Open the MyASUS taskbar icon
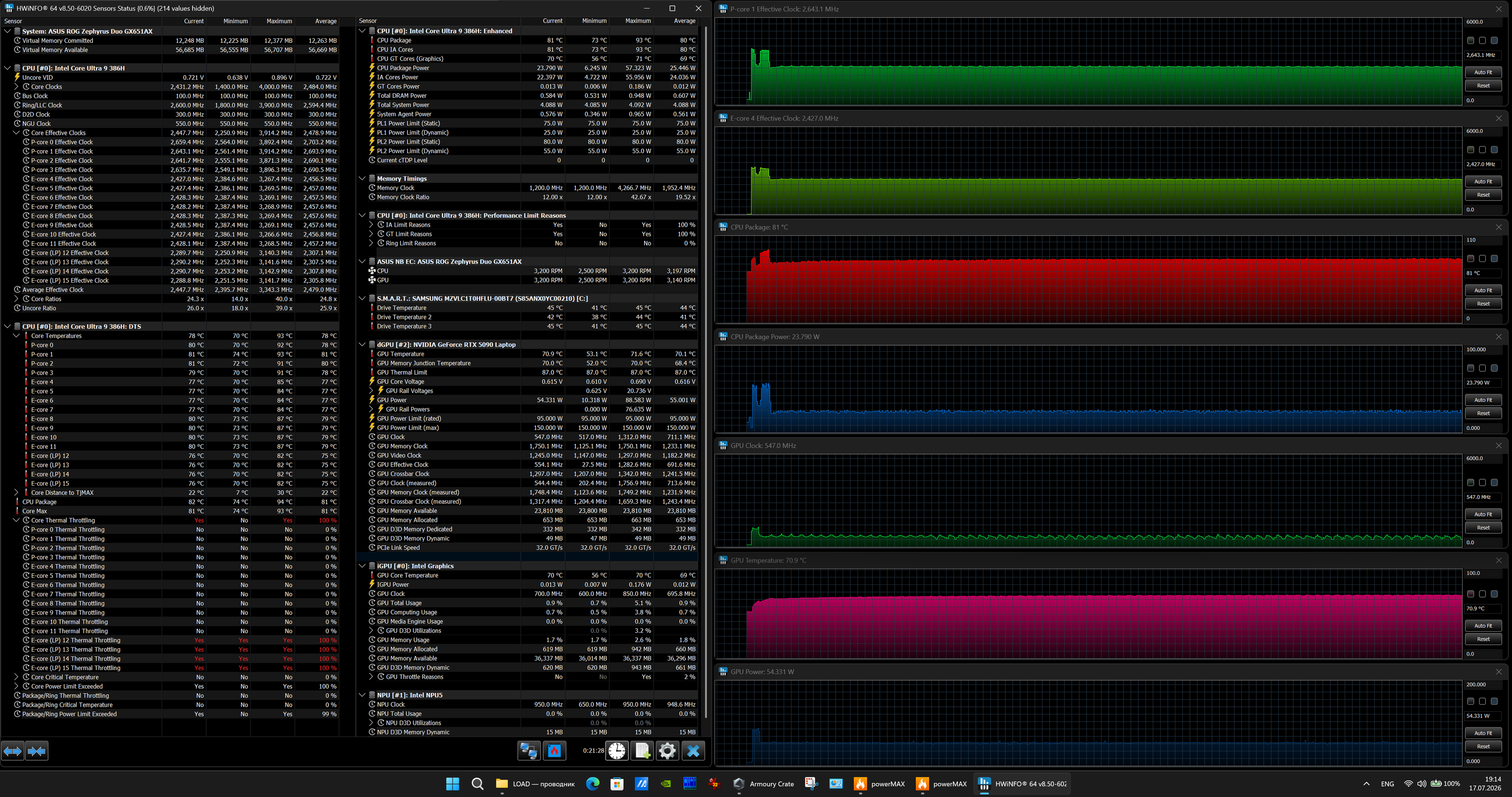Viewport: 1512px width, 797px height. click(x=642, y=783)
